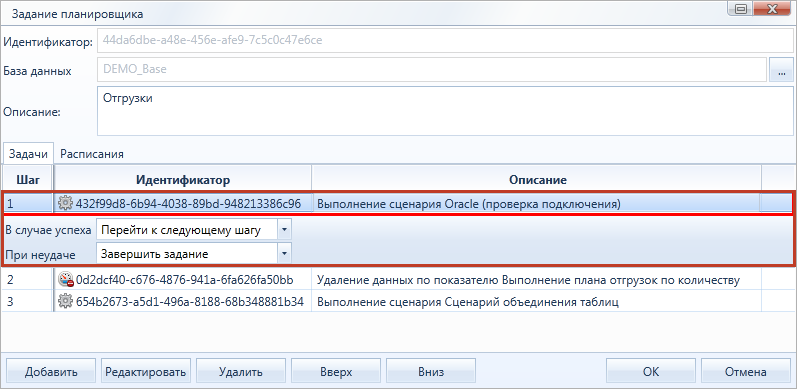797x389 pixels.
Task: Click description 'Удаление данных по показателю Выполнение плана отгрузок'
Action: pos(529,280)
